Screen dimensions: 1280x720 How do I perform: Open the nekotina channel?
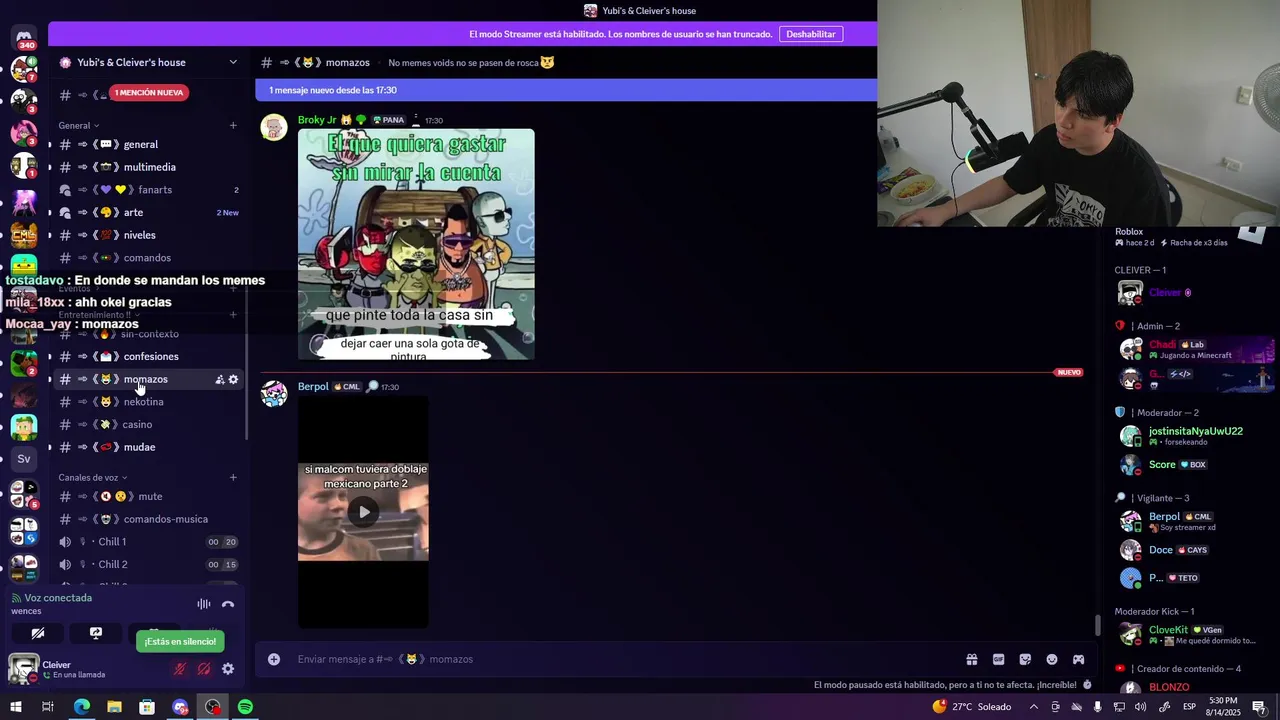tap(147, 402)
